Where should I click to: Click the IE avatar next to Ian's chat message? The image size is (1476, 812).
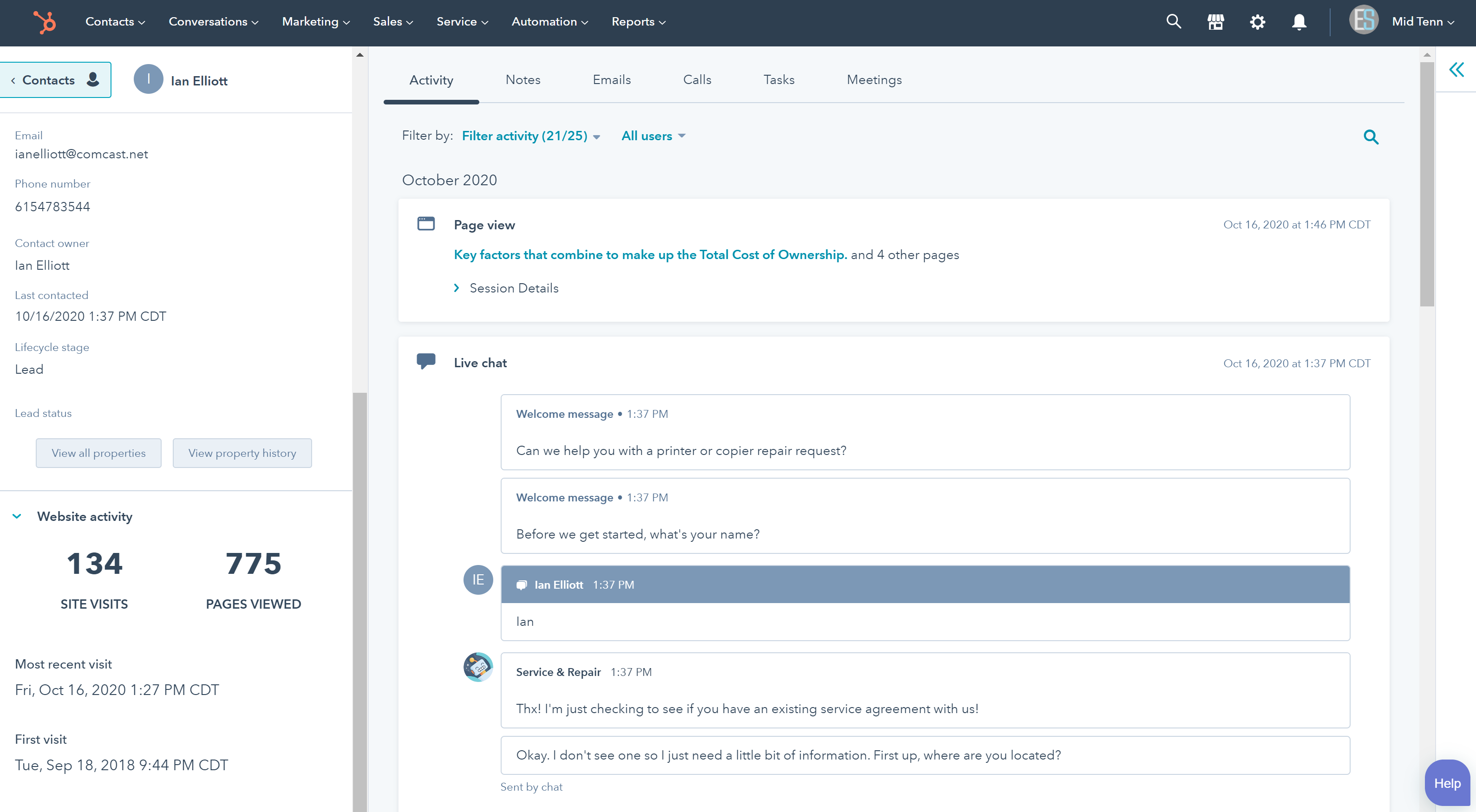[478, 579]
